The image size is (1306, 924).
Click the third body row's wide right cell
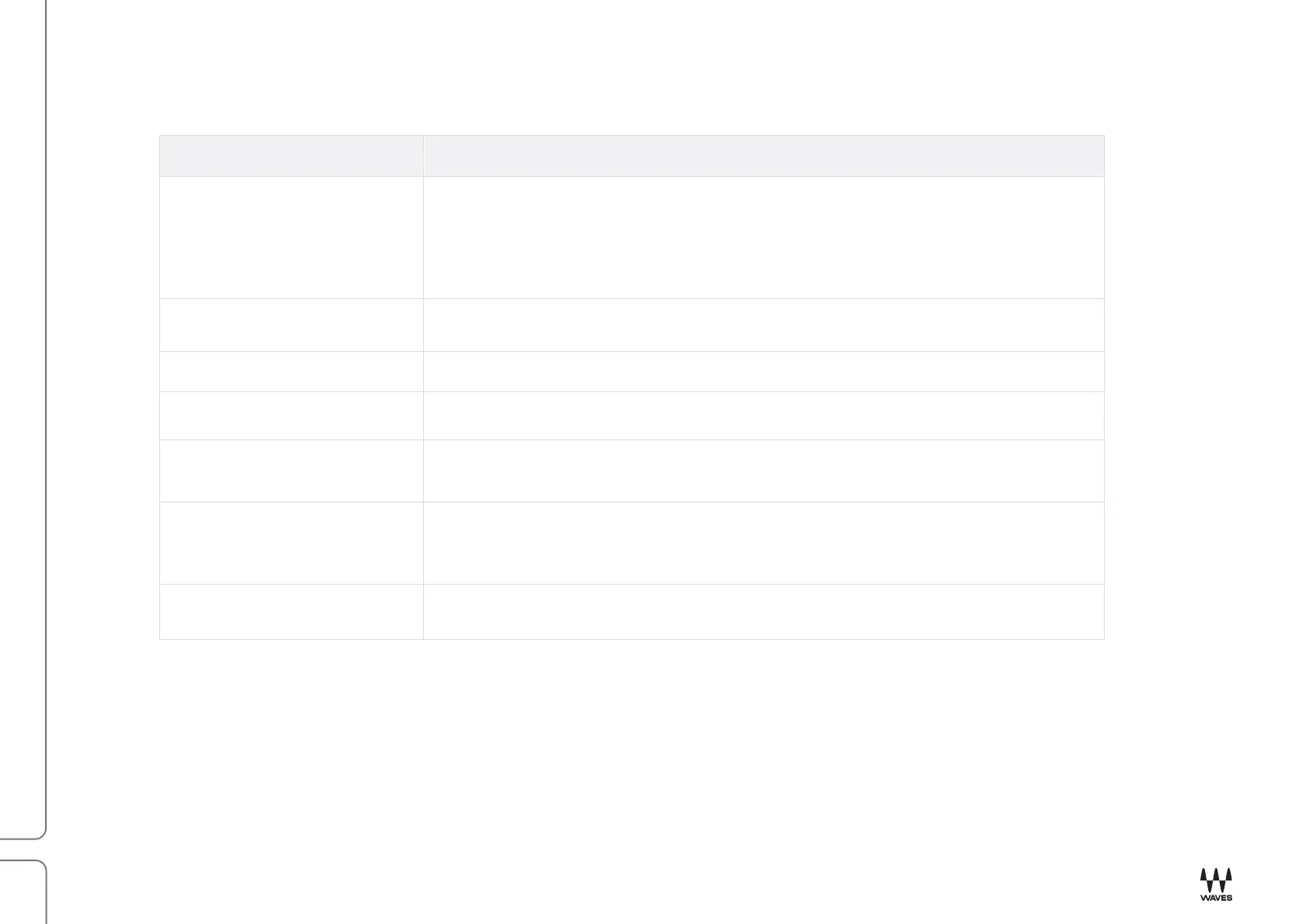point(763,372)
